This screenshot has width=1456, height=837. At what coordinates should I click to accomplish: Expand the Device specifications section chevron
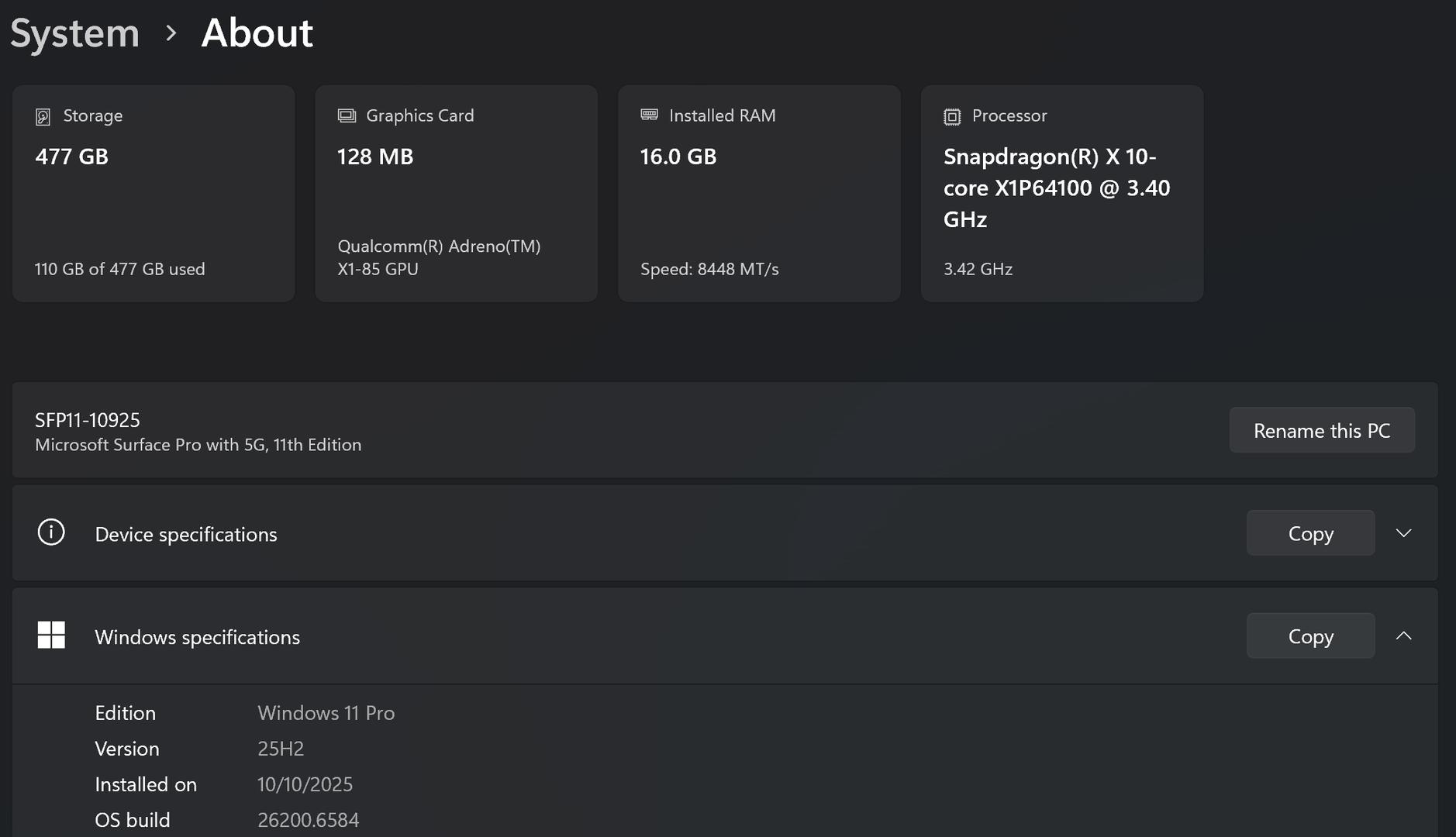(x=1403, y=533)
